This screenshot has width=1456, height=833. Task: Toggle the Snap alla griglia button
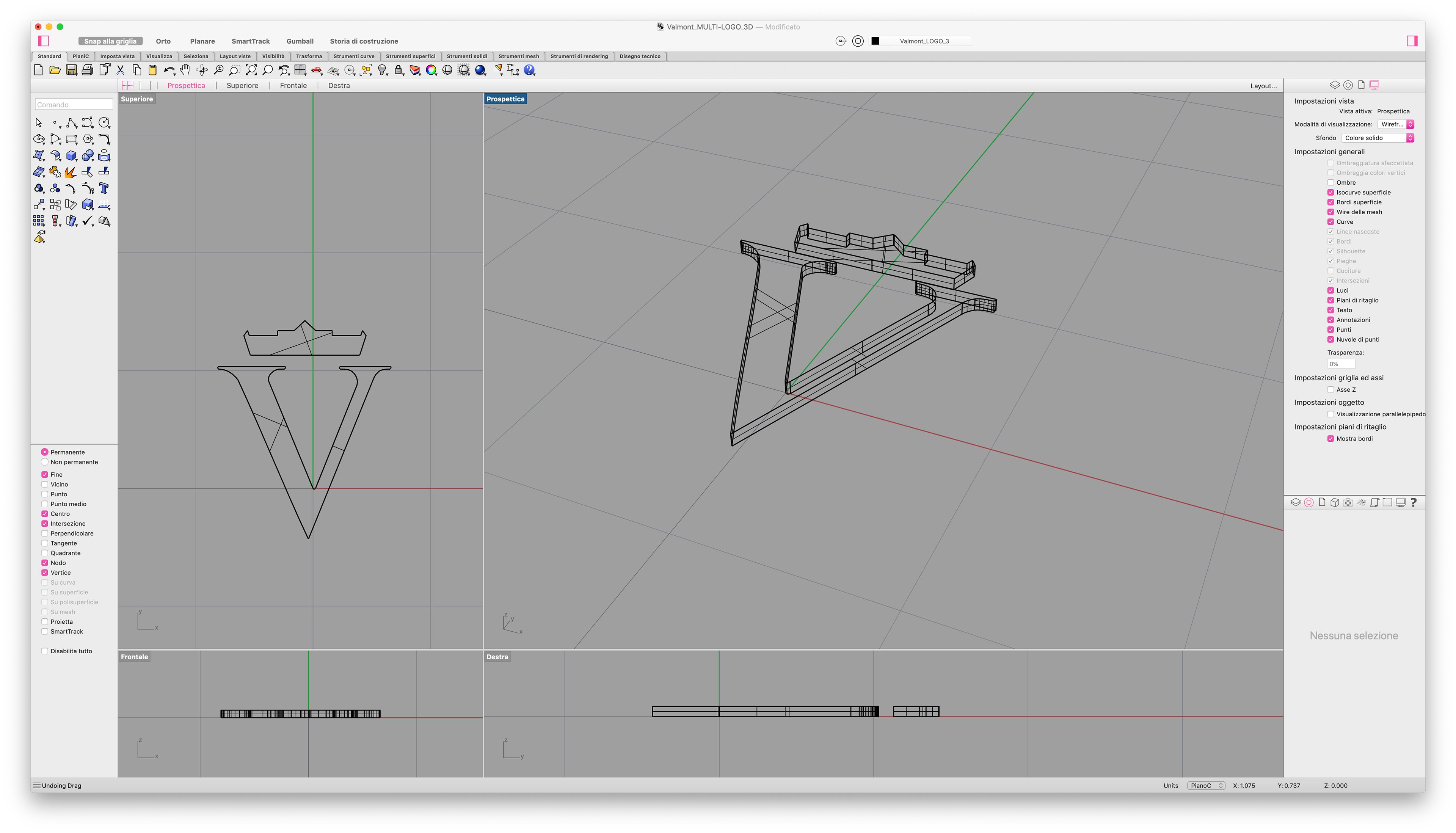click(x=110, y=41)
